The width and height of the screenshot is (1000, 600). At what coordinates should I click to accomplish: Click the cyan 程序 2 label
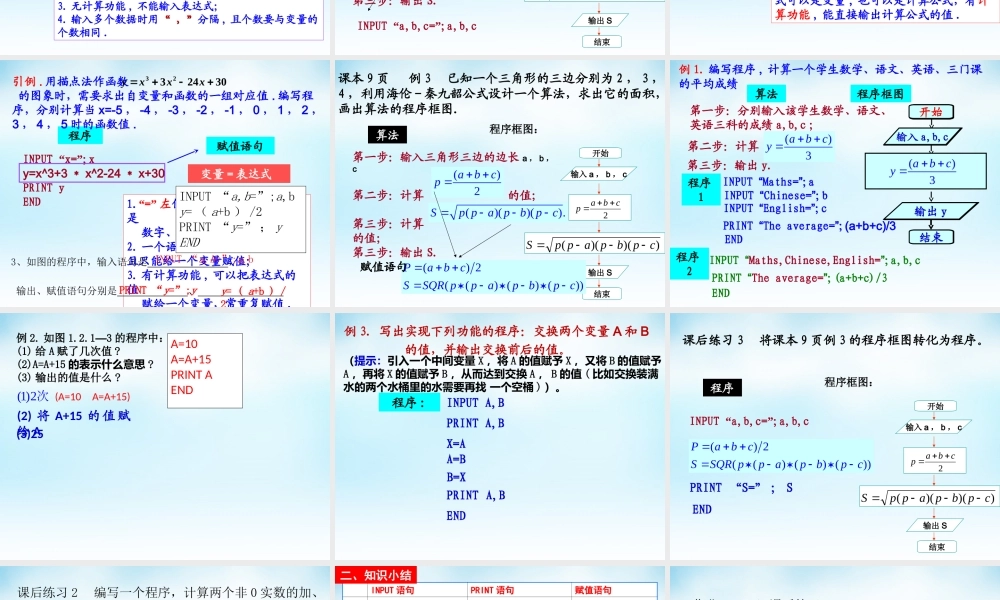click(x=689, y=263)
